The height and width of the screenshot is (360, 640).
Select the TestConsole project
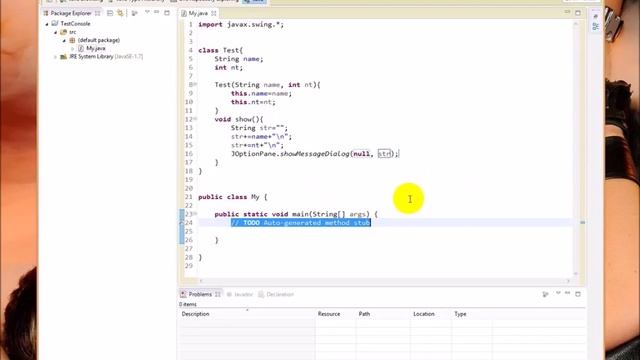pyautogui.click(x=75, y=24)
